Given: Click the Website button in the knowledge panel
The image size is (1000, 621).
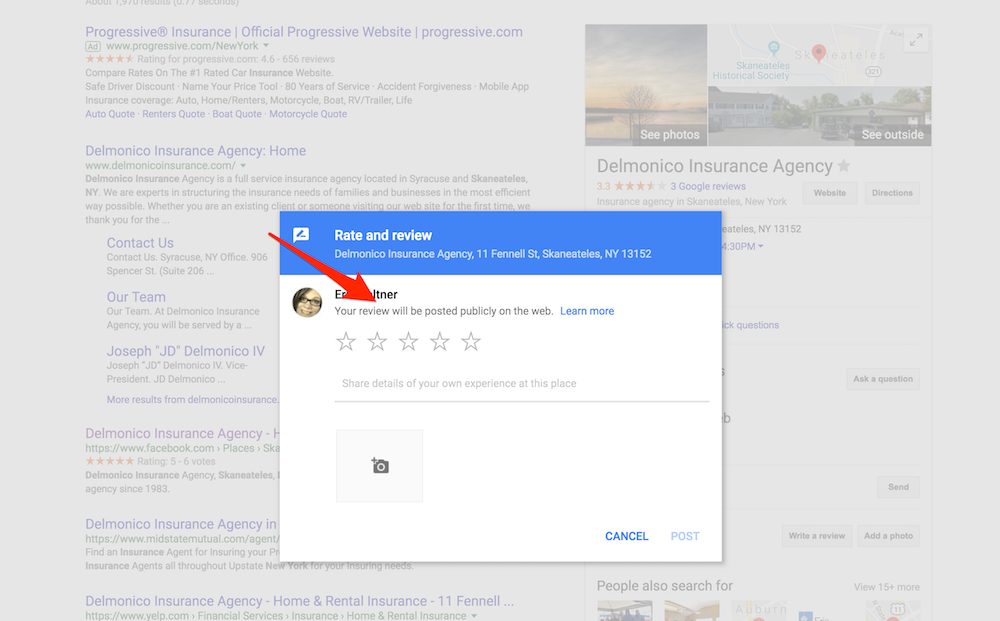Looking at the screenshot, I should pyautogui.click(x=829, y=193).
